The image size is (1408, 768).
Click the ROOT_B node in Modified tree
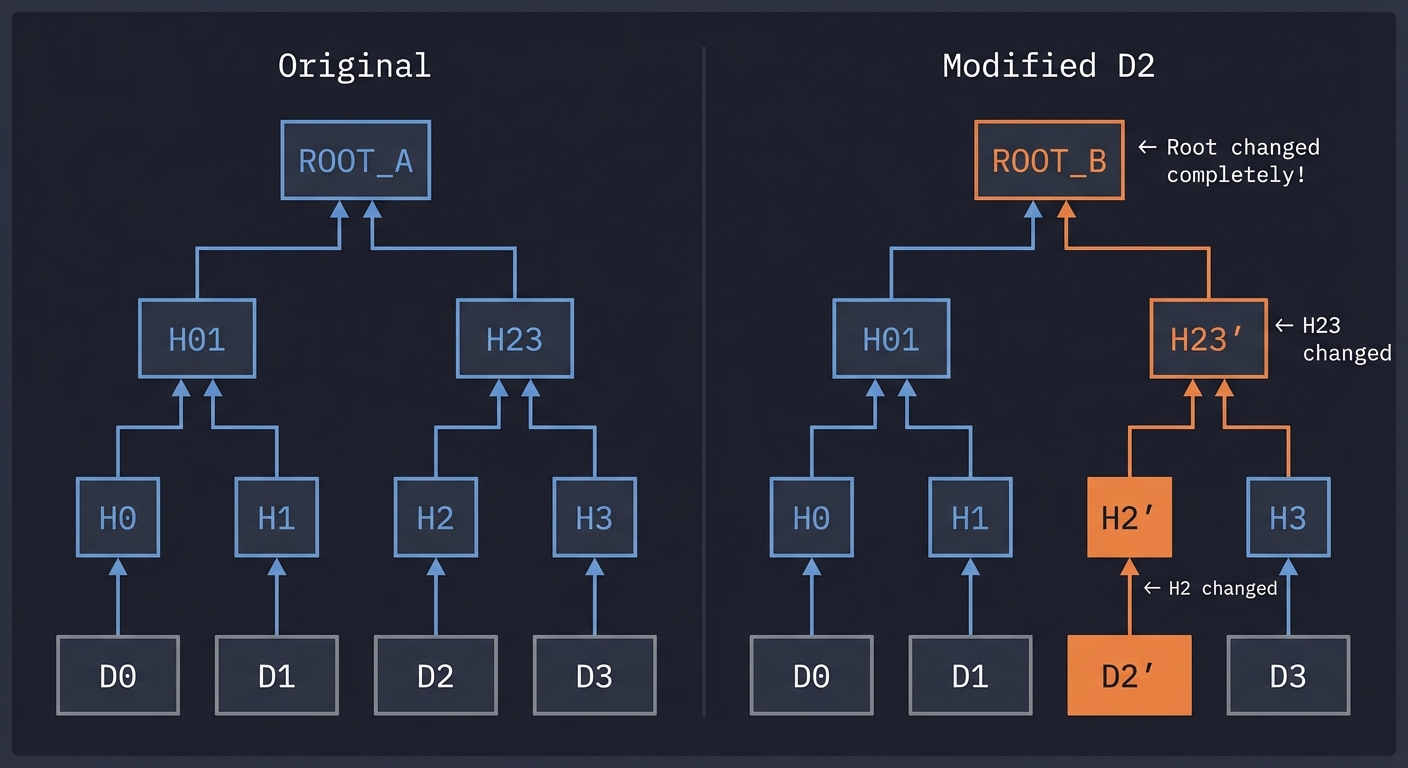1048,160
